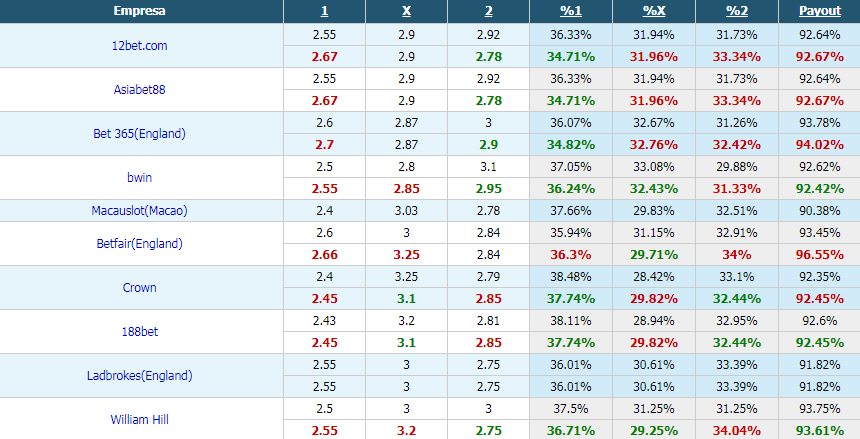Open the Betfair(England) link
Image resolution: width=860 pixels, height=439 pixels.
coord(139,244)
